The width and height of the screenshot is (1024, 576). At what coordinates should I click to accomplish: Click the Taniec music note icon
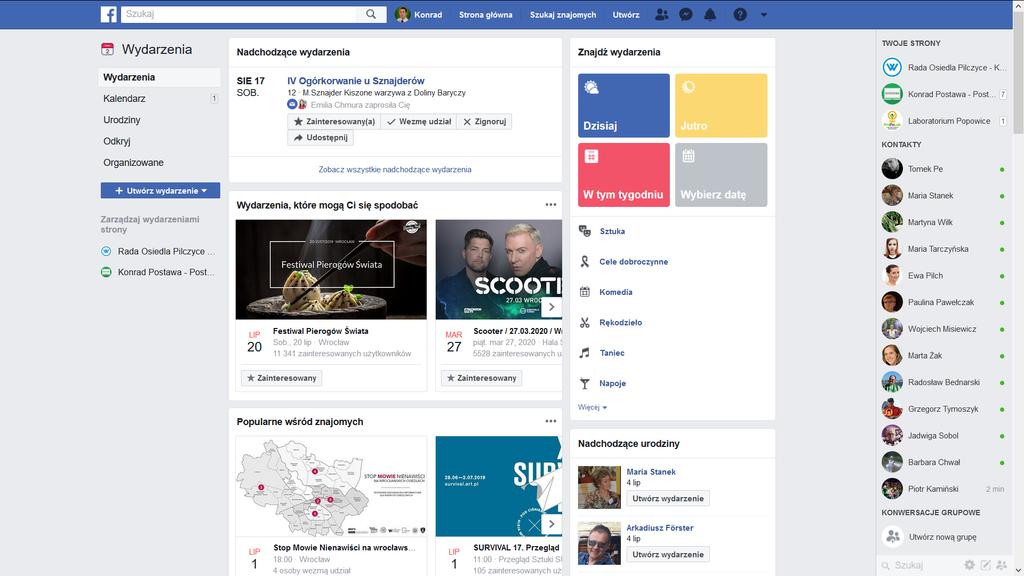(584, 353)
